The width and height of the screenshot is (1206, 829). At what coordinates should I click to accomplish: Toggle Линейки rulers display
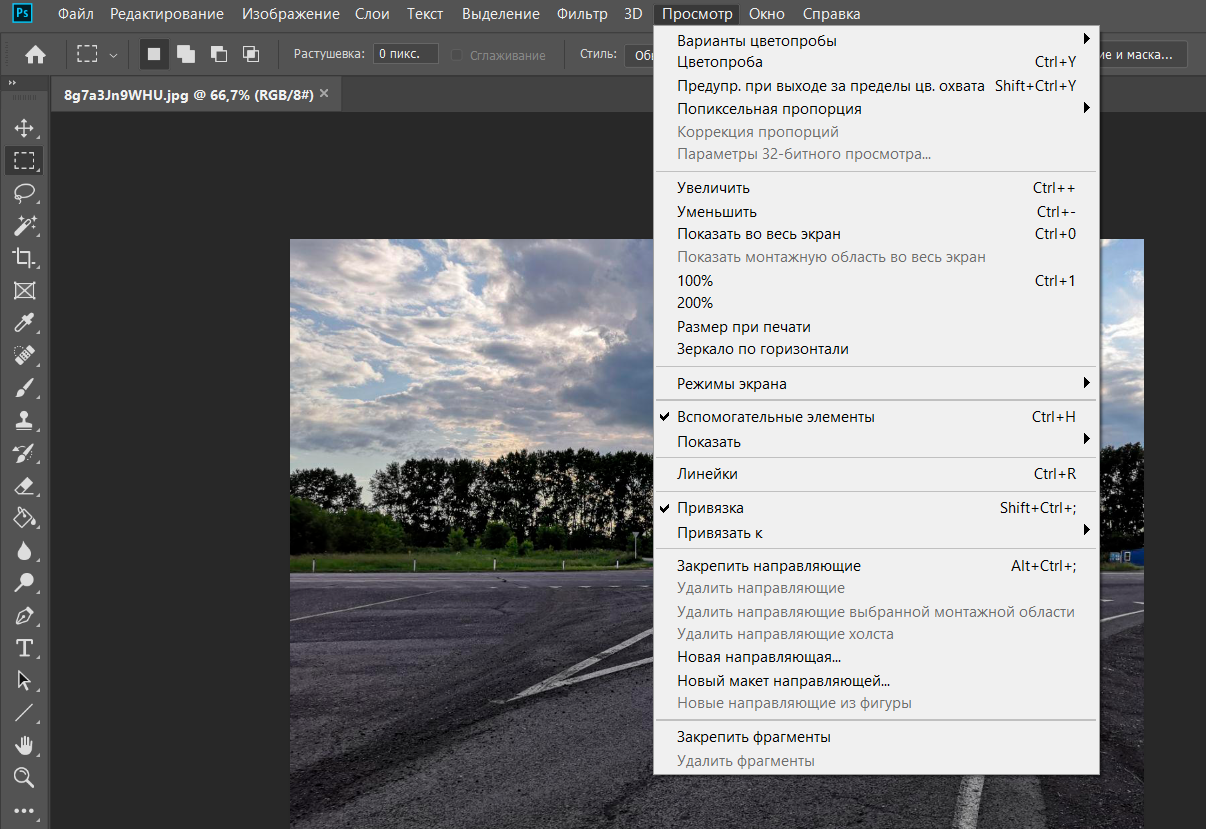tap(707, 474)
